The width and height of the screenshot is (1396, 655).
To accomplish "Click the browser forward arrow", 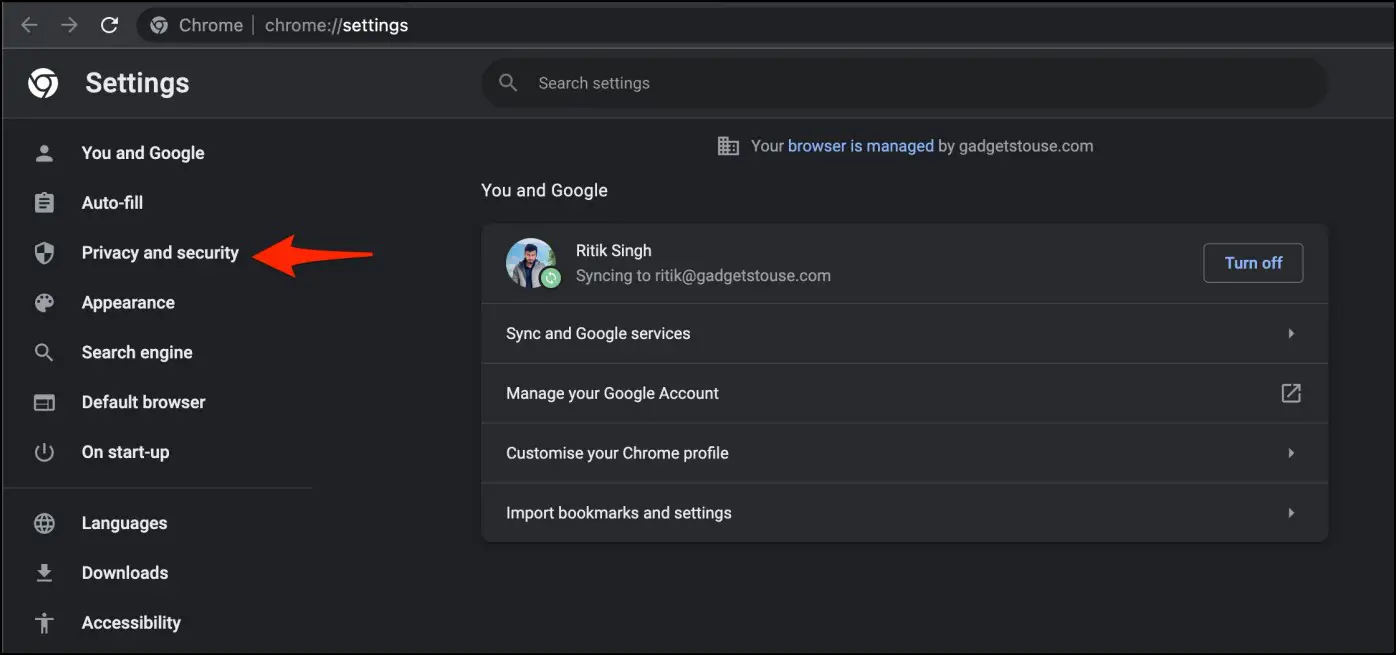I will click(69, 26).
